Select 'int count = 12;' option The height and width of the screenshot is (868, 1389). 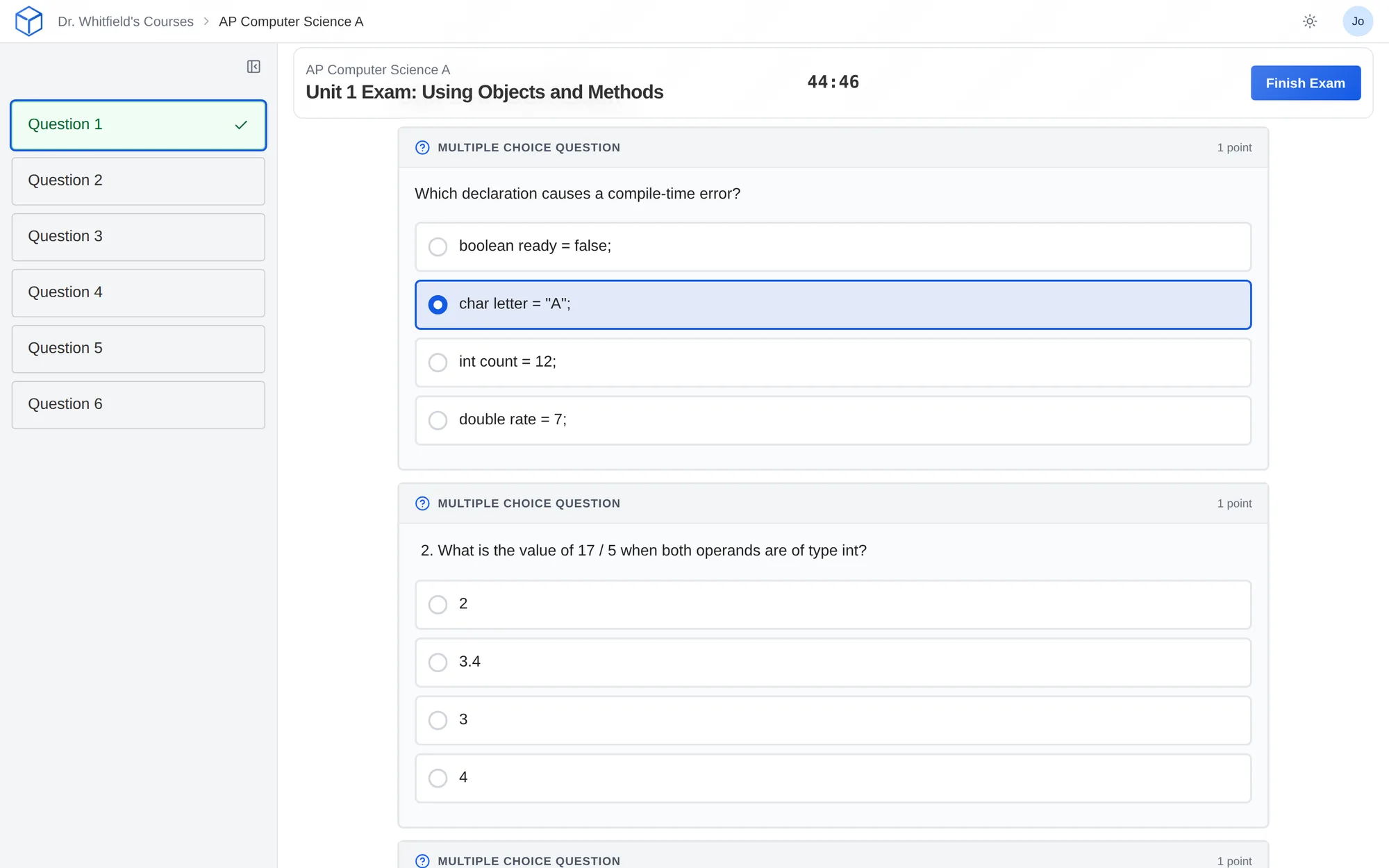pyautogui.click(x=833, y=362)
